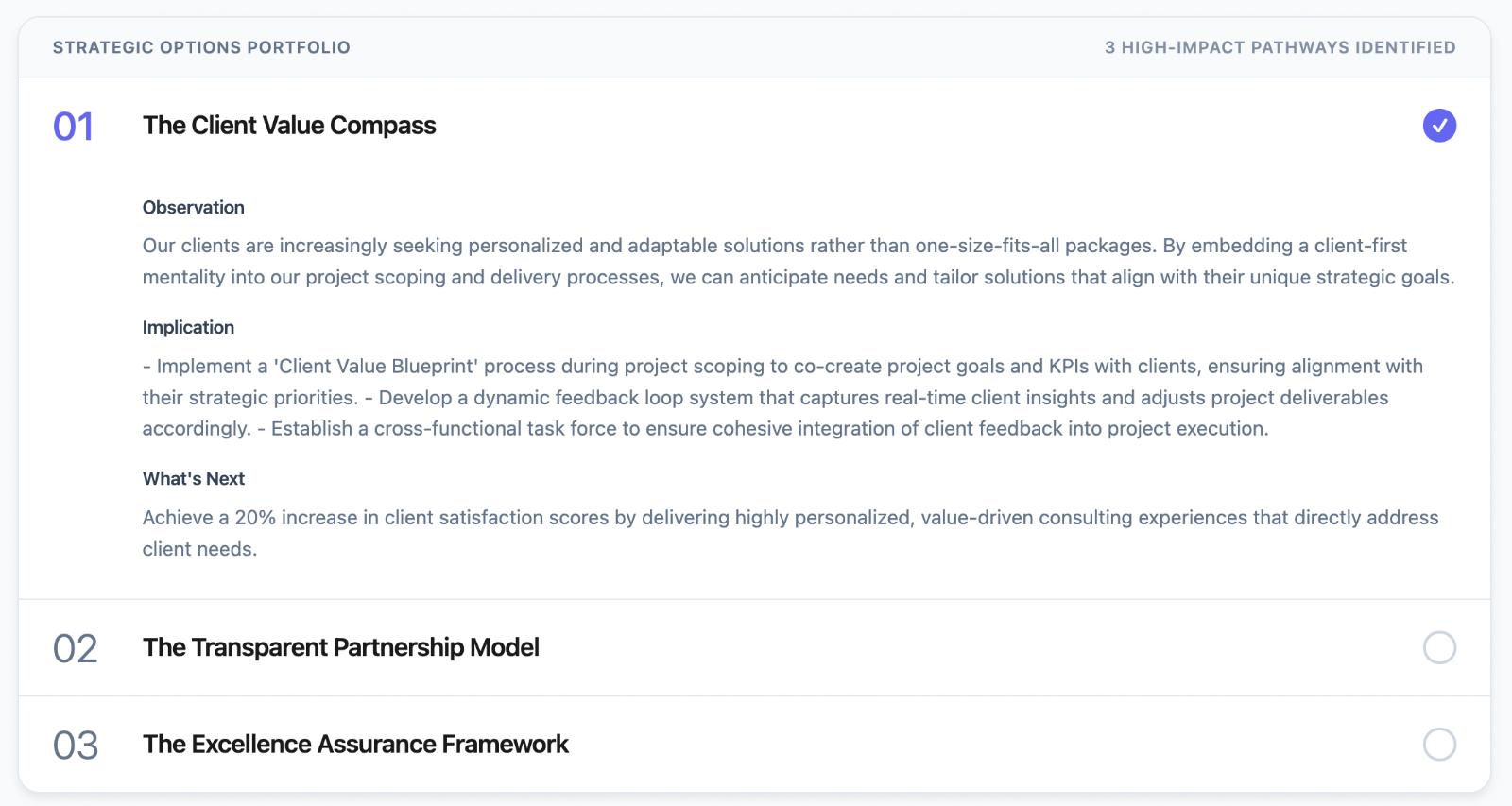1512x806 pixels.
Task: Click the Client Value Blueprint text mention
Action: [x=369, y=366]
